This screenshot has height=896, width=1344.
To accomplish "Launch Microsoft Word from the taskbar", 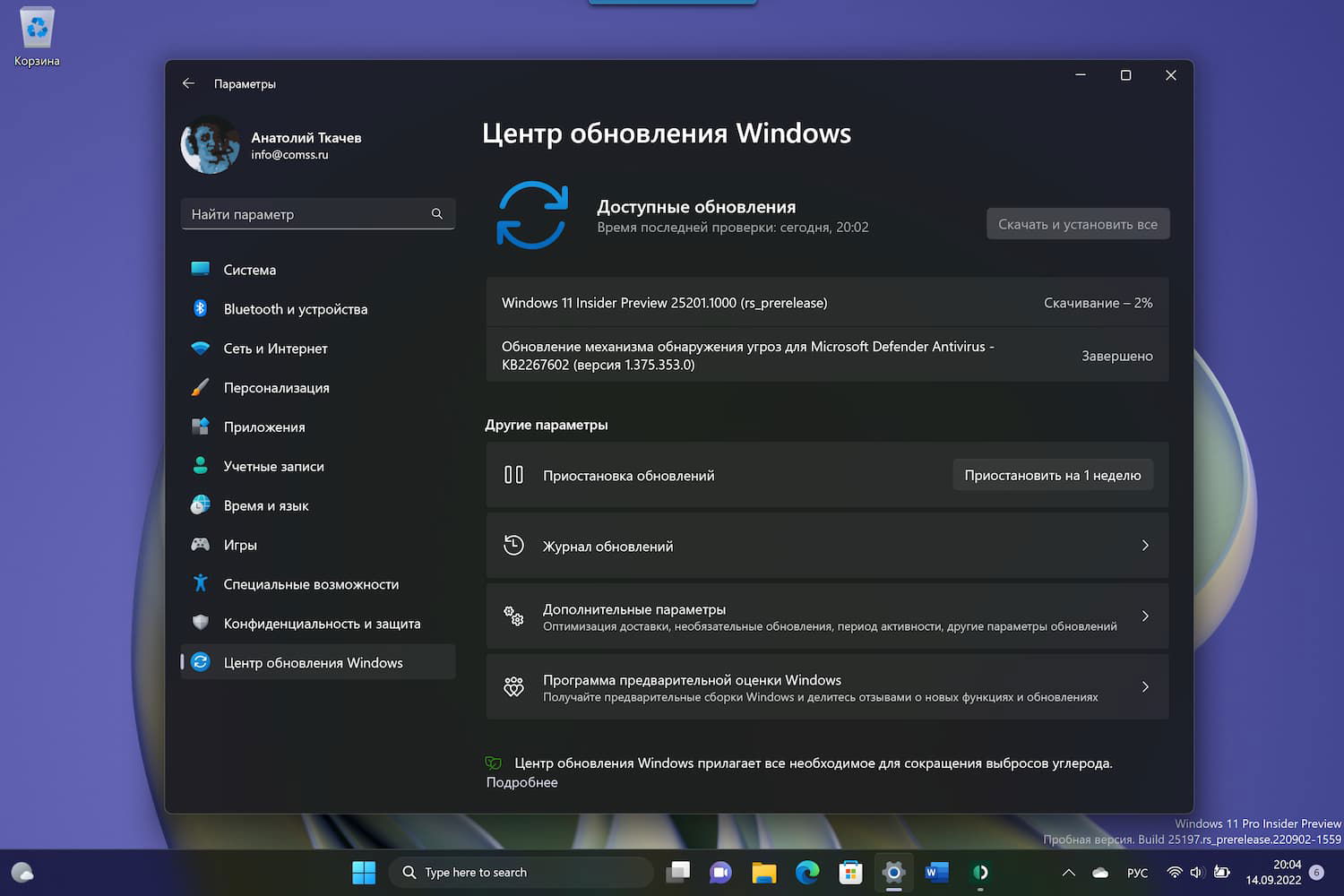I will pos(936,872).
